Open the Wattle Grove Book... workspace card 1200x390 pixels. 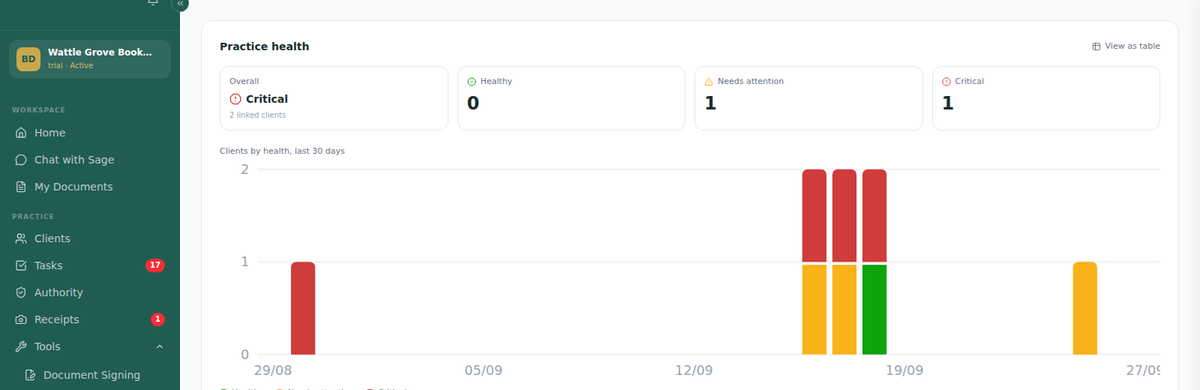click(x=90, y=59)
